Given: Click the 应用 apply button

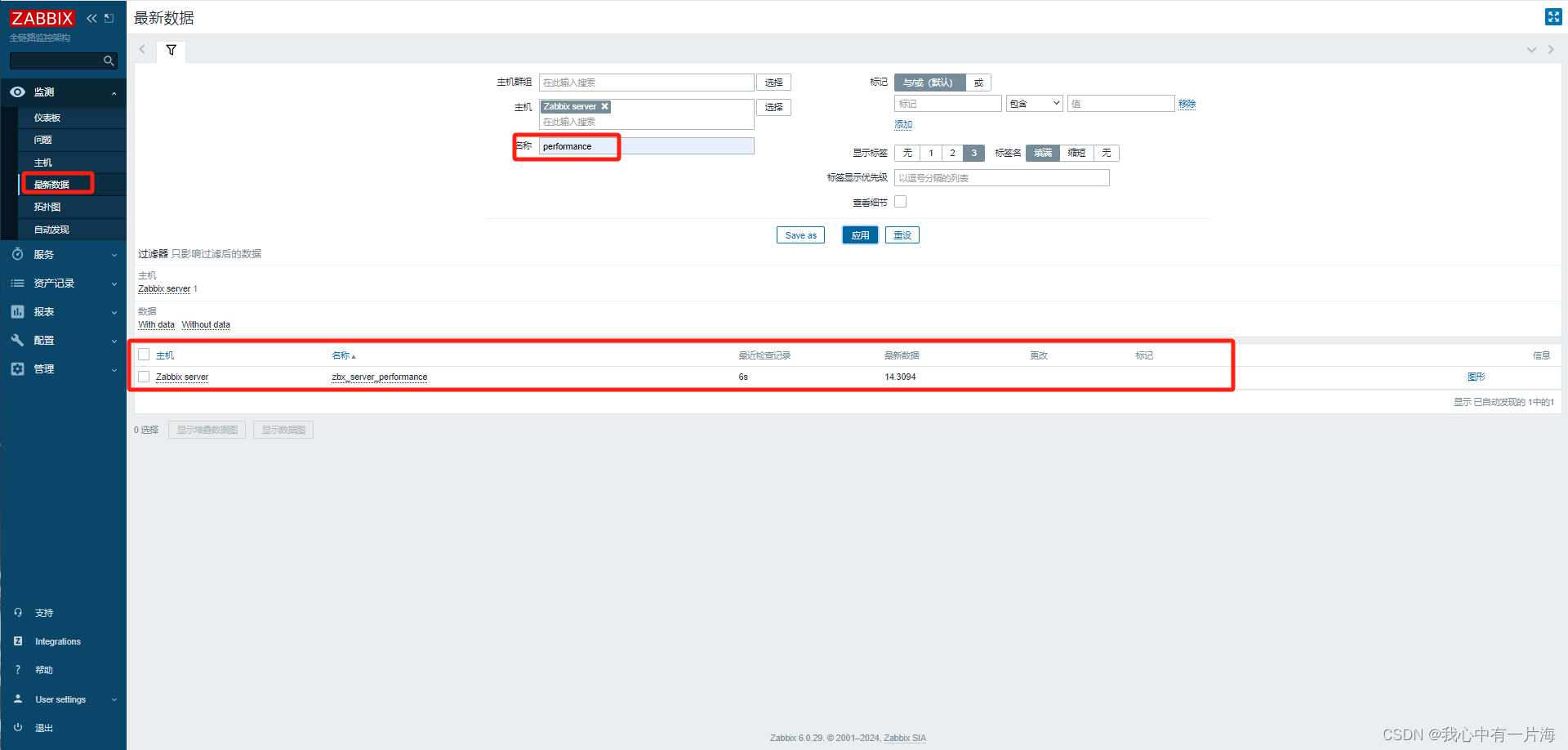Looking at the screenshot, I should point(860,235).
